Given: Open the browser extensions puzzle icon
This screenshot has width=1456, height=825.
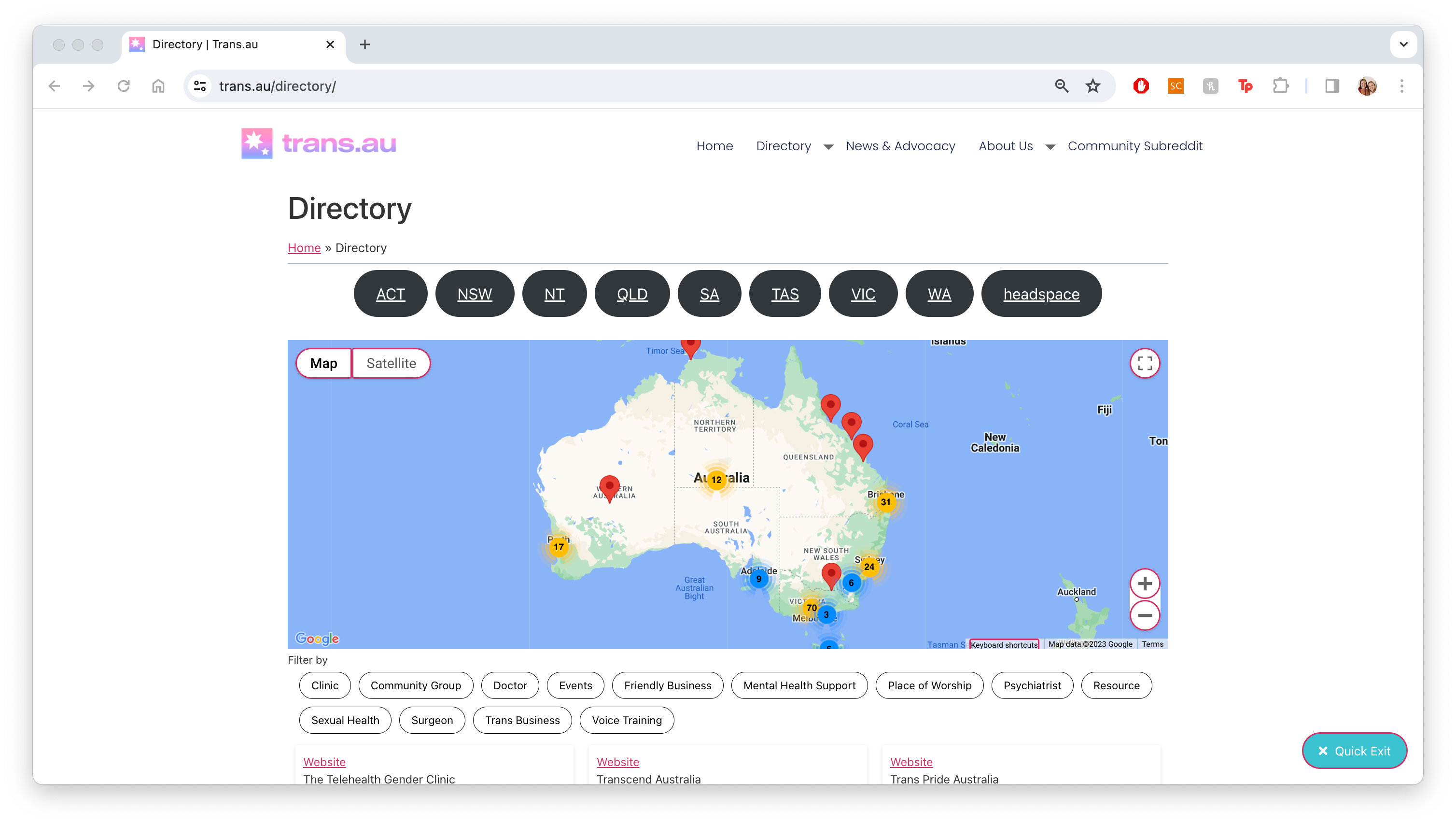Looking at the screenshot, I should [x=1280, y=85].
